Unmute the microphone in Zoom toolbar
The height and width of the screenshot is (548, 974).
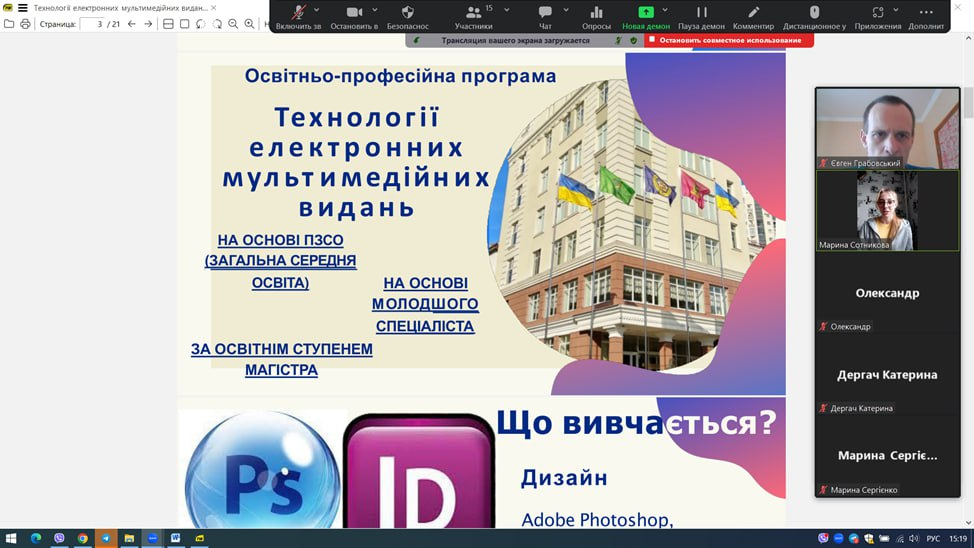298,13
